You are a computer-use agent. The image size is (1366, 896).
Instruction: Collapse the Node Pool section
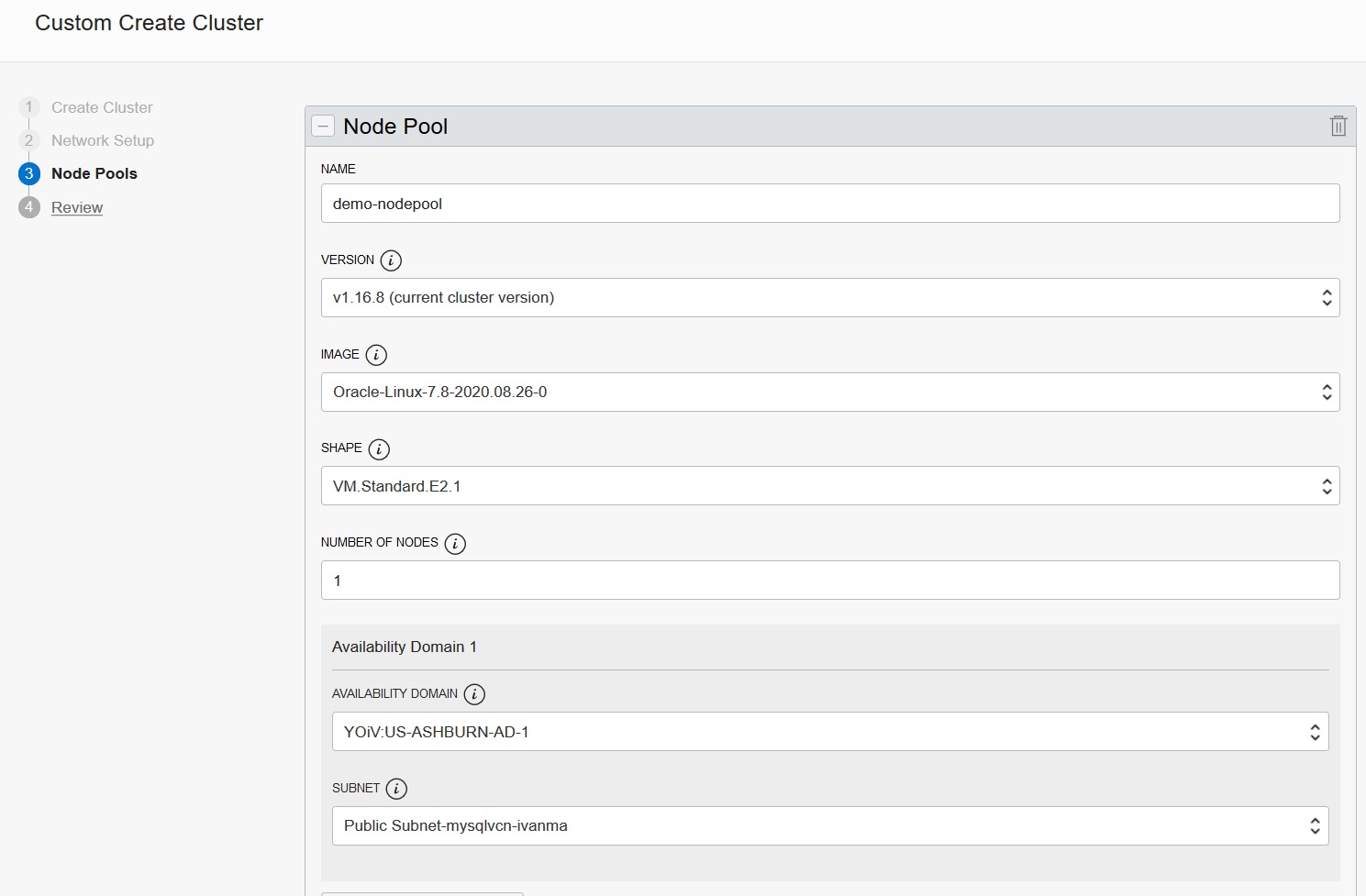(323, 127)
